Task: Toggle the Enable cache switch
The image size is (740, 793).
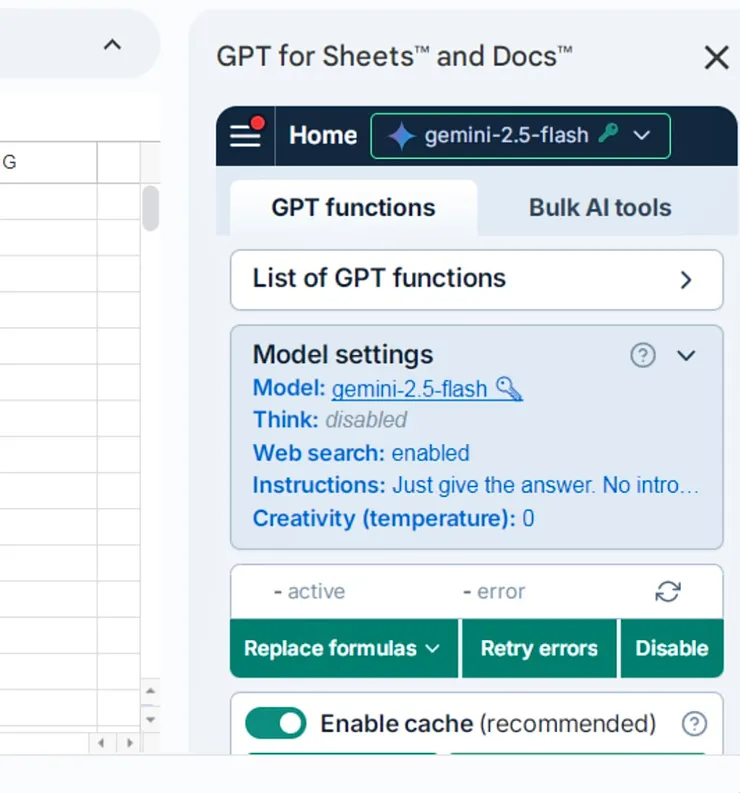Action: point(276,723)
